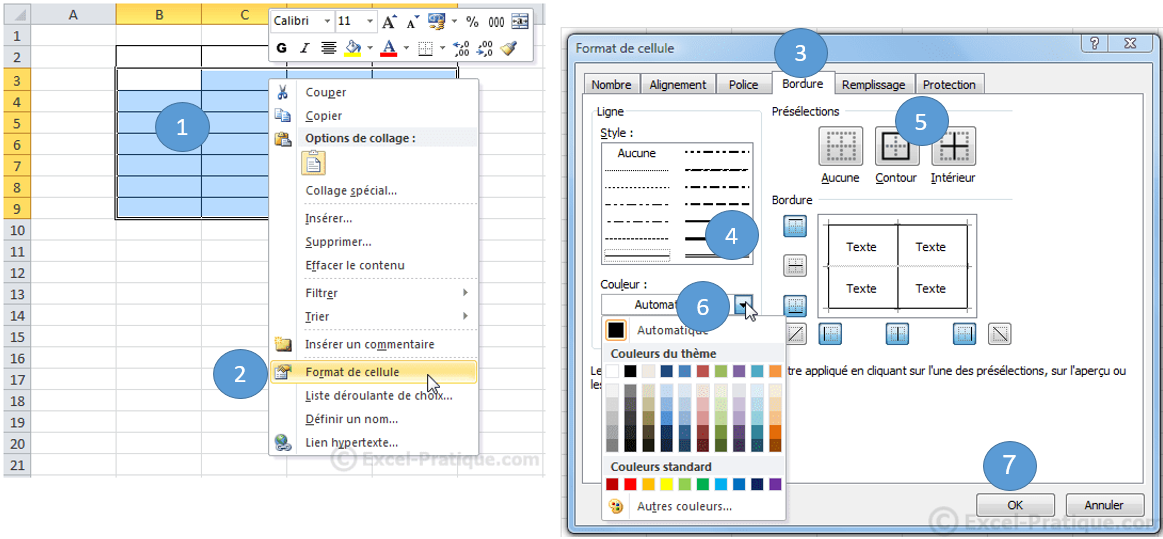This screenshot has height=539, width=1163.
Task: Click the merge and center icon
Action: click(x=520, y=22)
